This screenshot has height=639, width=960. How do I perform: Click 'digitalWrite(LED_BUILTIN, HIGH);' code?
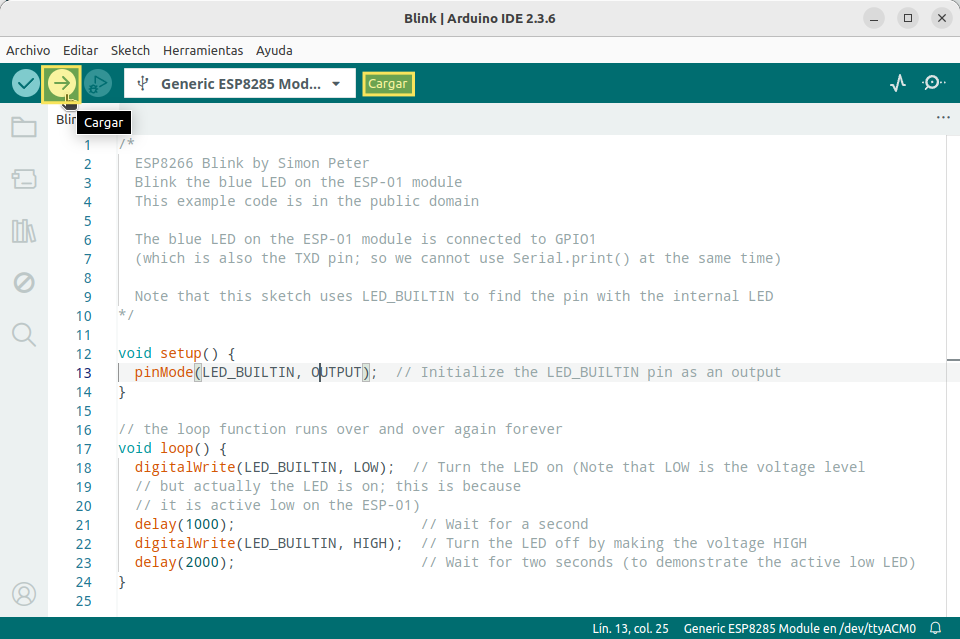point(269,544)
